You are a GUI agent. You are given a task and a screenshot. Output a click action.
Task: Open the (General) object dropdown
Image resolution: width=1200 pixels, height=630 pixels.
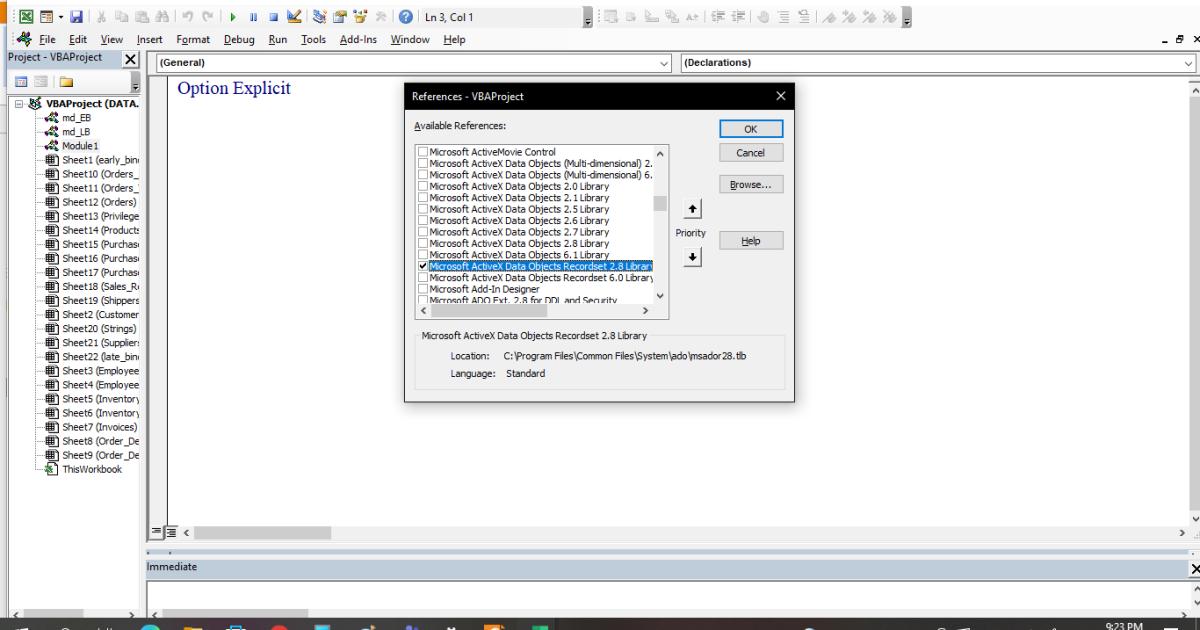click(663, 64)
